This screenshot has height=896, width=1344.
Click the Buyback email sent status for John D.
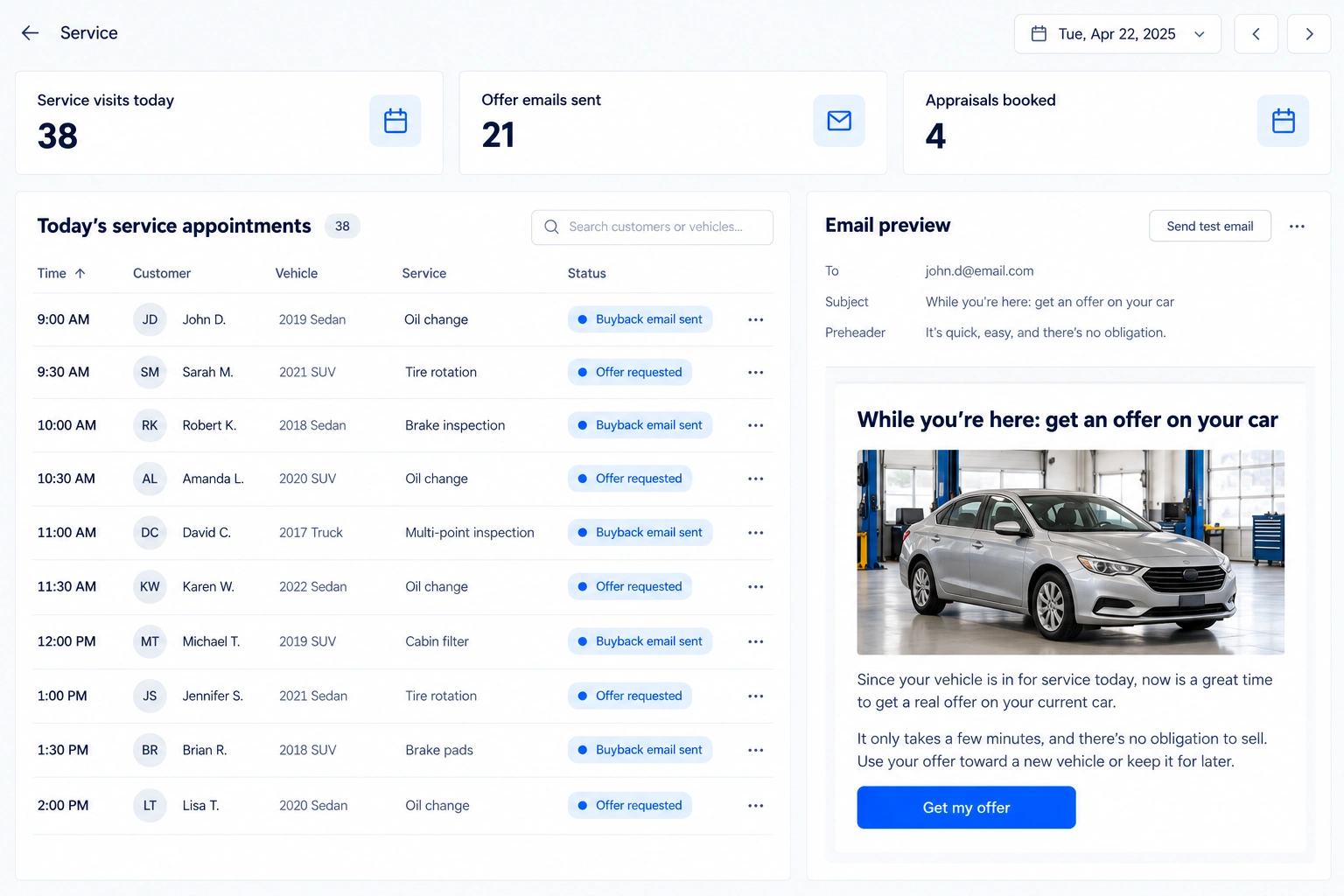coord(640,319)
